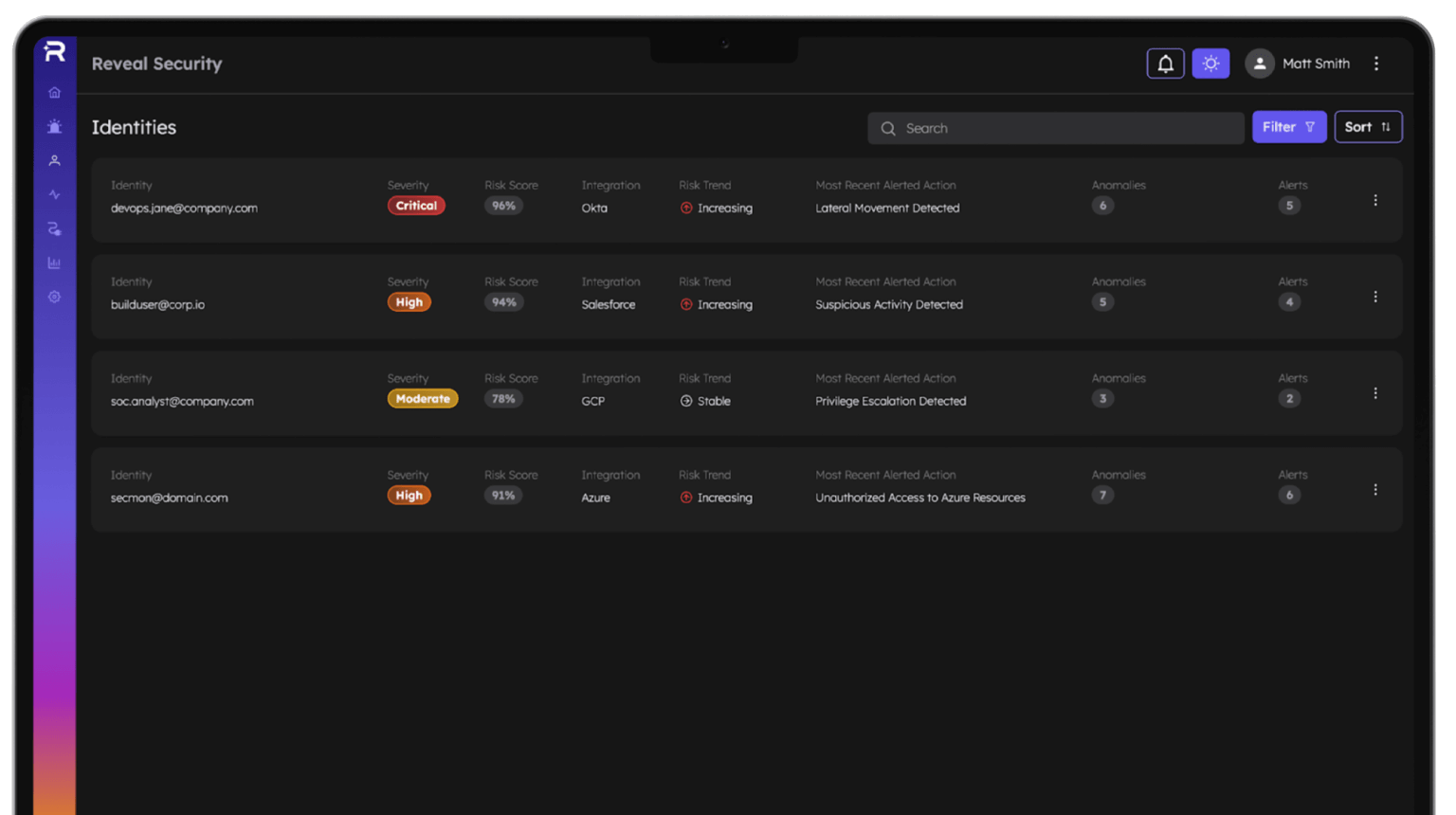Open the settings gear sidebar icon
This screenshot has width=1456, height=815.
point(55,298)
